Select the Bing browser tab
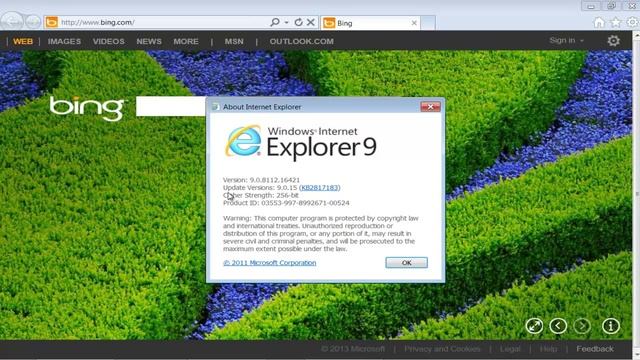 click(x=371, y=23)
